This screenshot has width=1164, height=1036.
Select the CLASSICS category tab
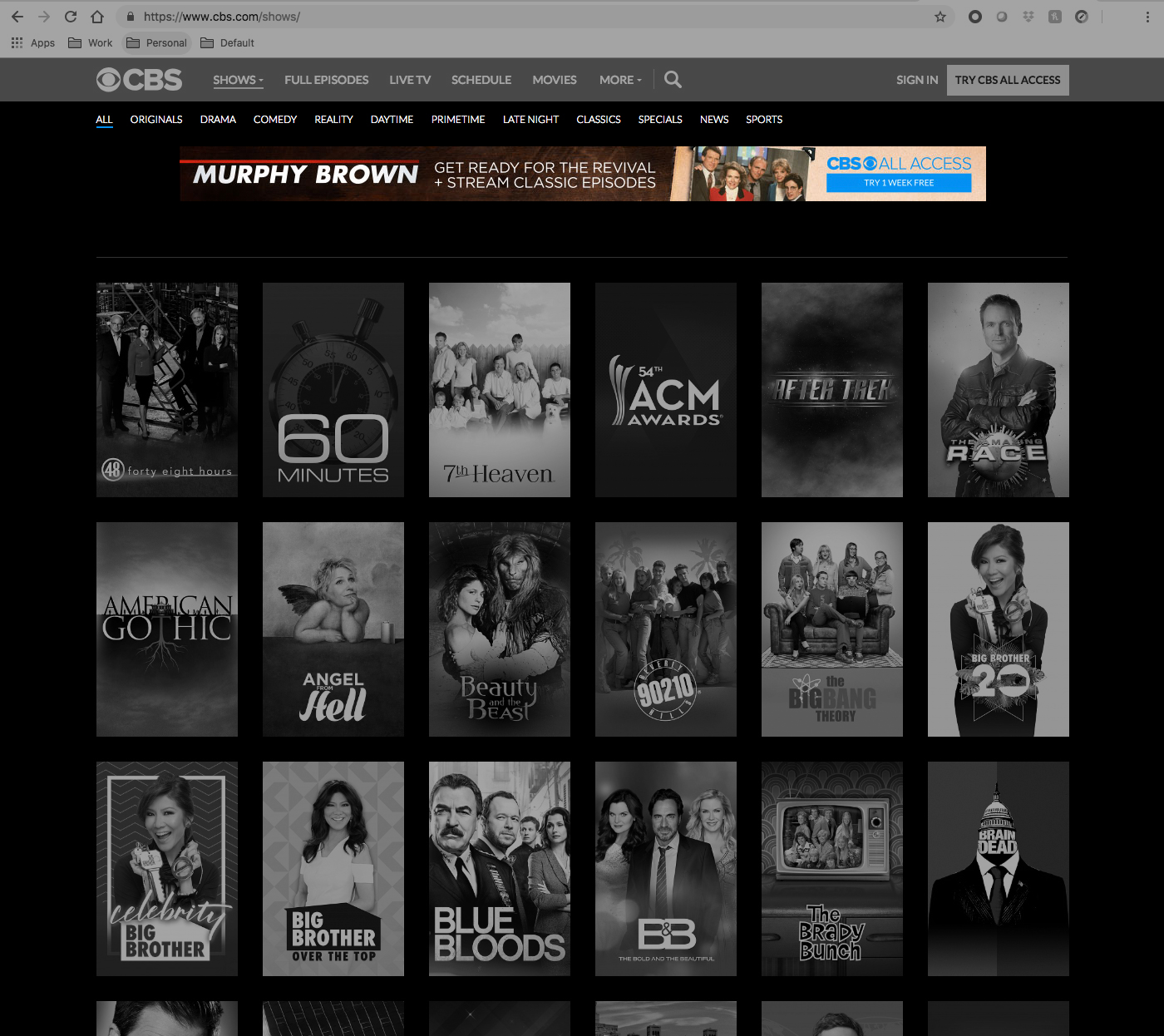tap(599, 120)
